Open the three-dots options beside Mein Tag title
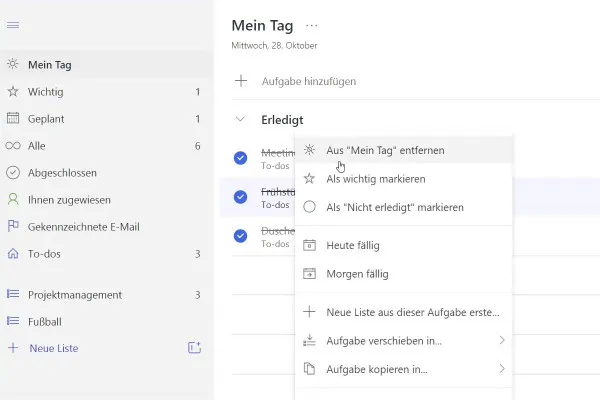This screenshot has width=600, height=400. (x=311, y=26)
